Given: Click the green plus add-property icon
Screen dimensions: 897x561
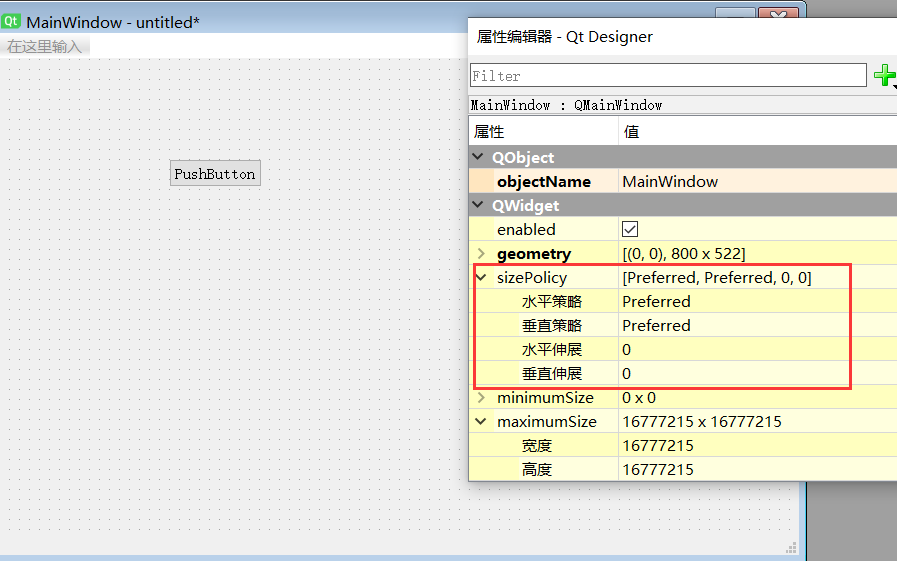Looking at the screenshot, I should coord(884,75).
